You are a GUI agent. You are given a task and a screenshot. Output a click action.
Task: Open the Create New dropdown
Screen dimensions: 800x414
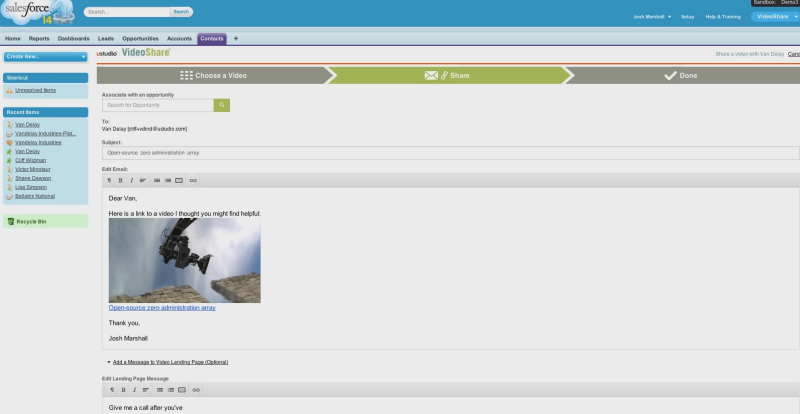coord(45,57)
